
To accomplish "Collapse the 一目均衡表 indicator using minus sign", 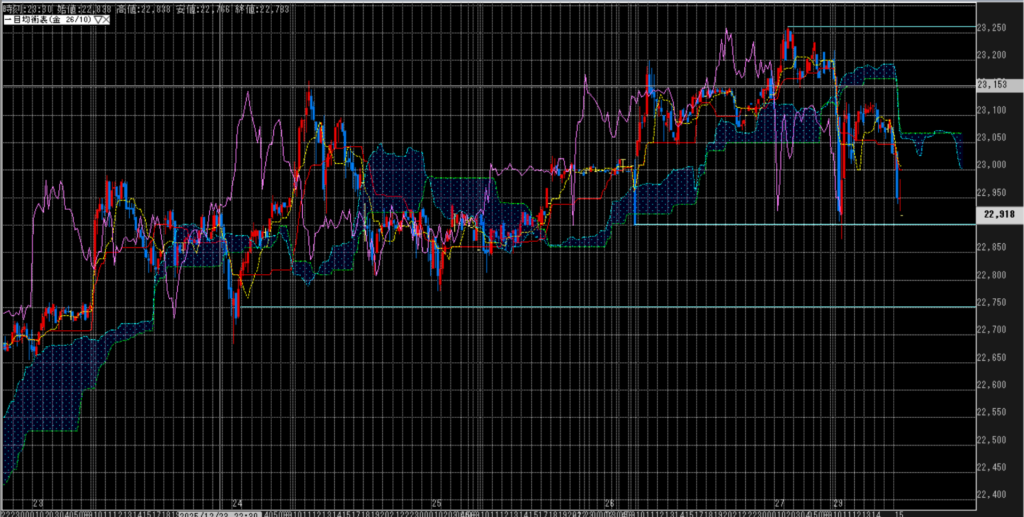I will [x=6, y=19].
